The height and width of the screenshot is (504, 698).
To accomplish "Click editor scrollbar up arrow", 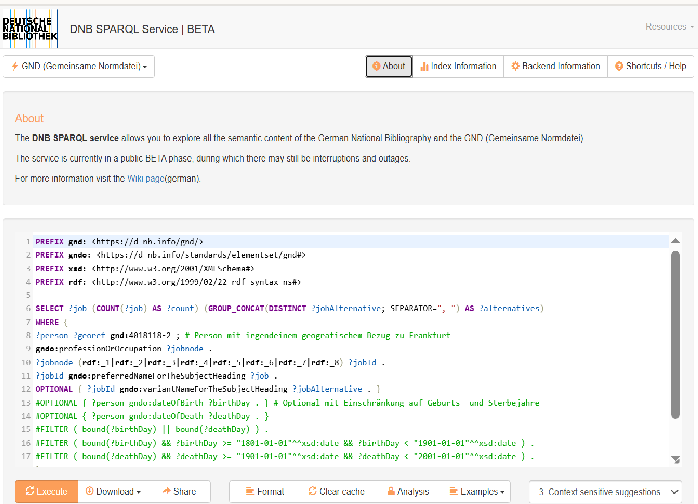I will [675, 241].
